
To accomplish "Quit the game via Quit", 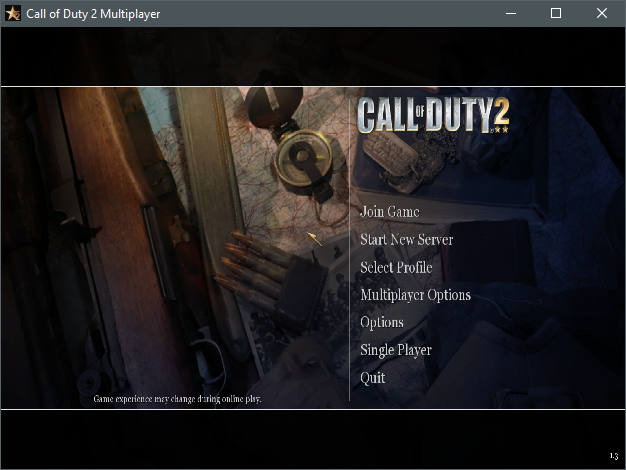I will point(372,378).
